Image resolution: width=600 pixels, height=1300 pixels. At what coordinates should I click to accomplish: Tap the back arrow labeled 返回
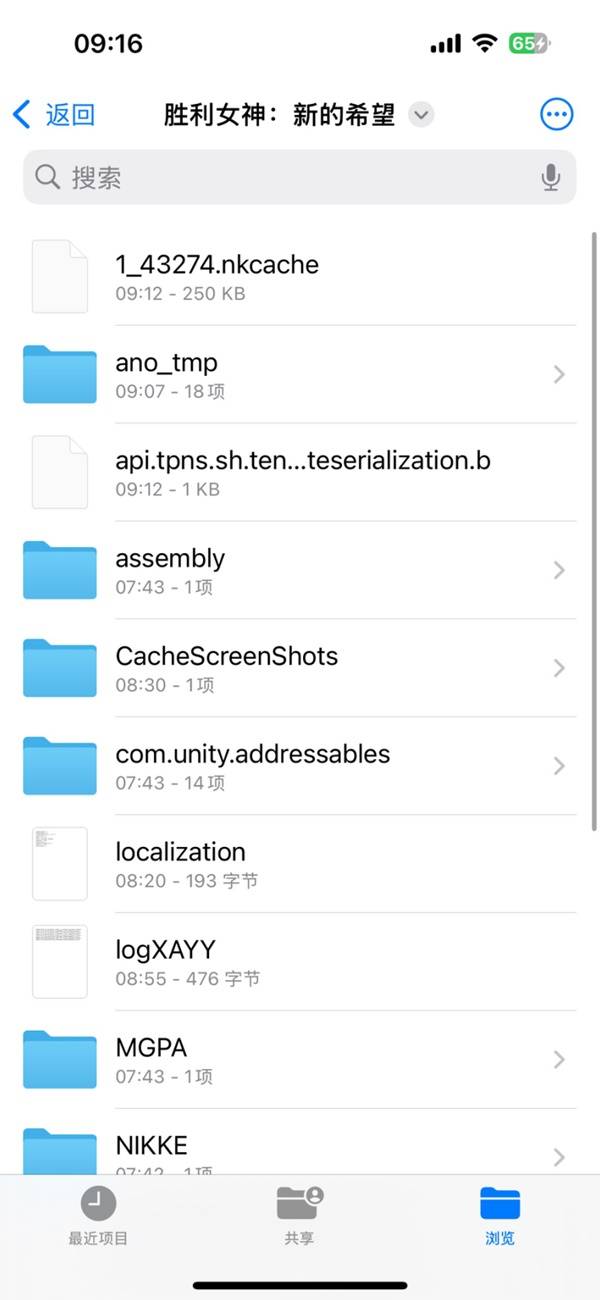pyautogui.click(x=54, y=114)
